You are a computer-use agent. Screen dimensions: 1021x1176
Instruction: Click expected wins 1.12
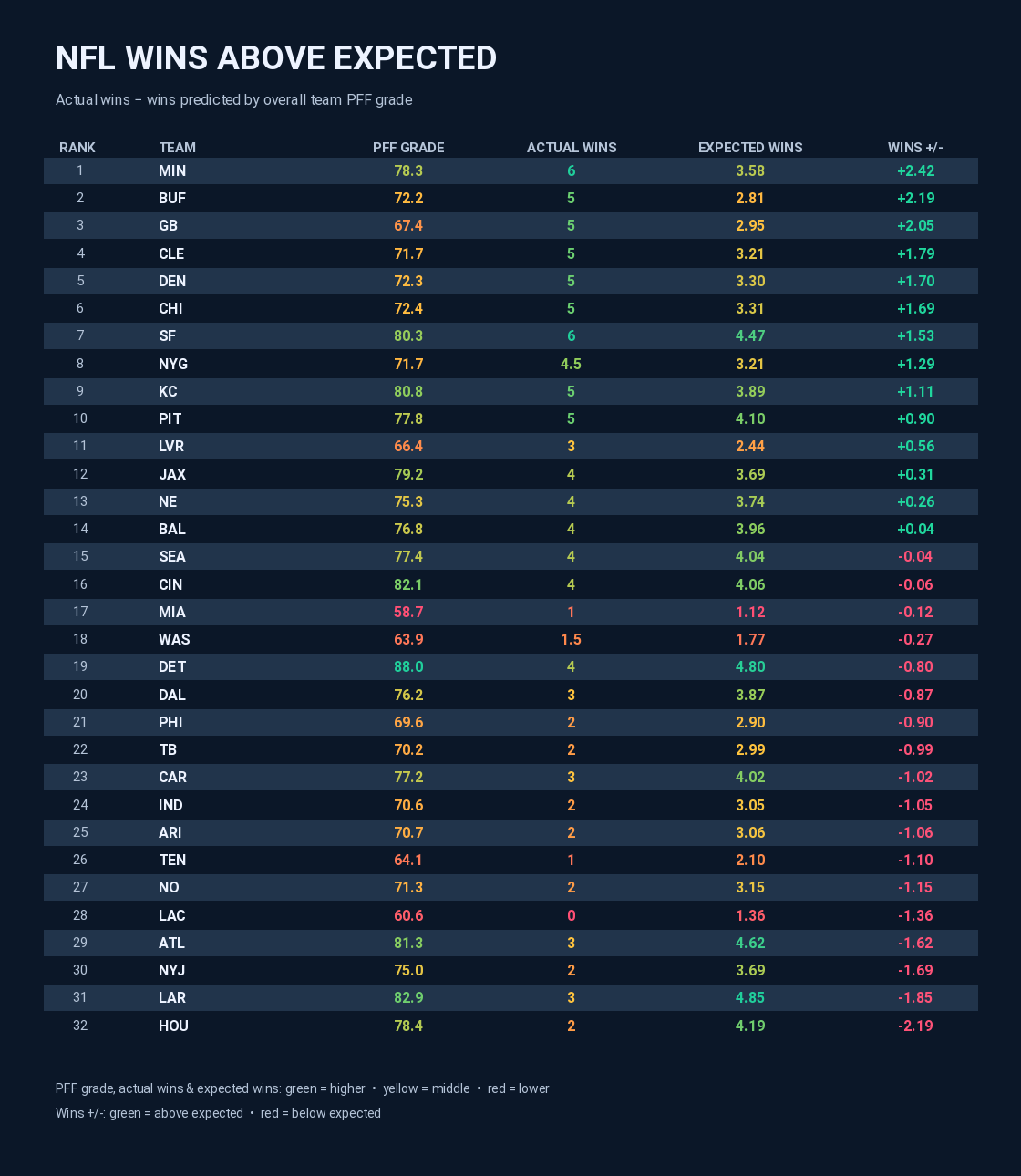[x=750, y=612]
